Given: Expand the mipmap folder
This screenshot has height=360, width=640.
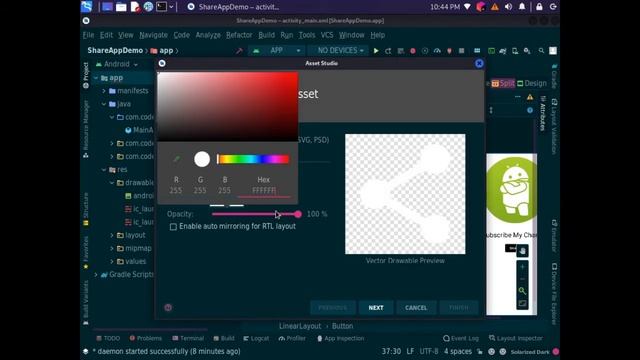Looking at the screenshot, I should tap(112, 249).
